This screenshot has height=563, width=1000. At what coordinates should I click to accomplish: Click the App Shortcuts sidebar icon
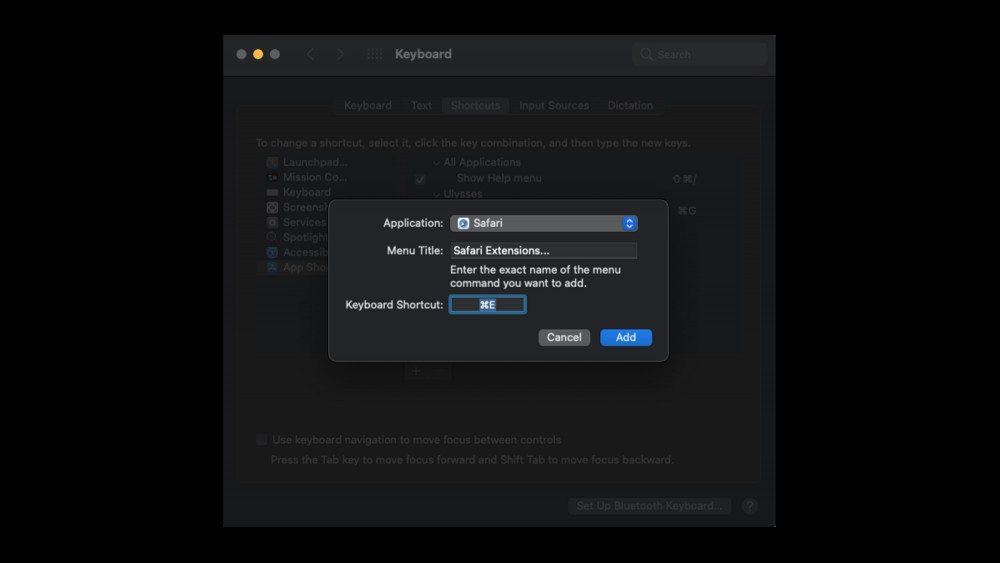[272, 267]
